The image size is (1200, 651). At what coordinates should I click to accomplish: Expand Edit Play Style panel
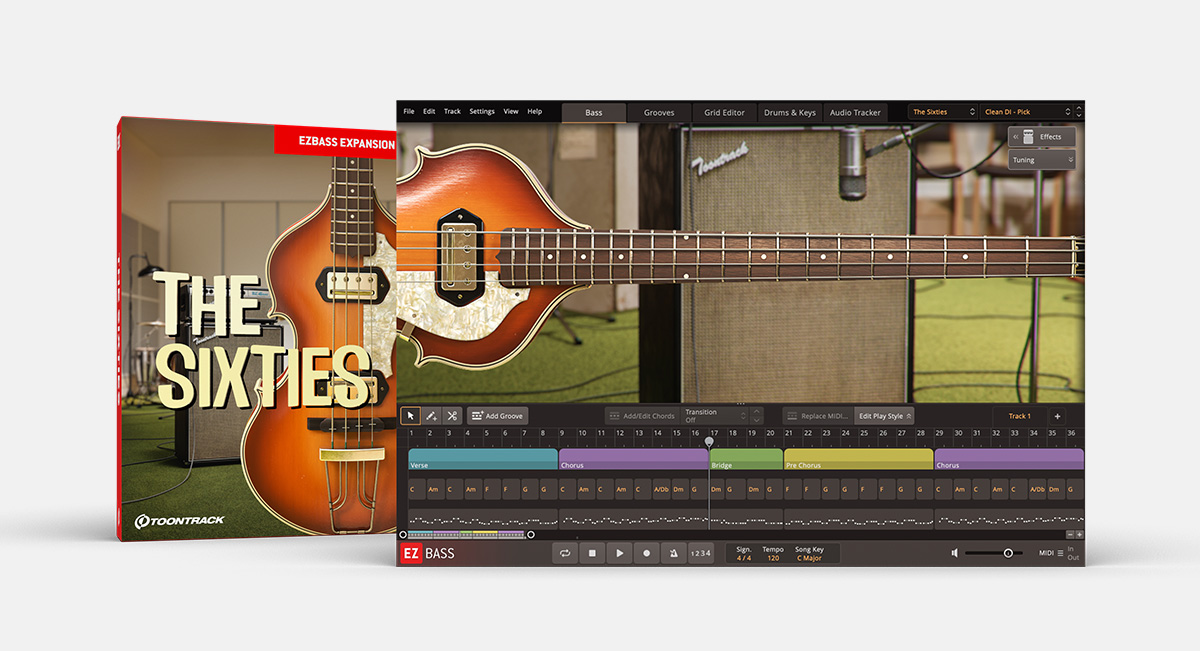point(884,416)
